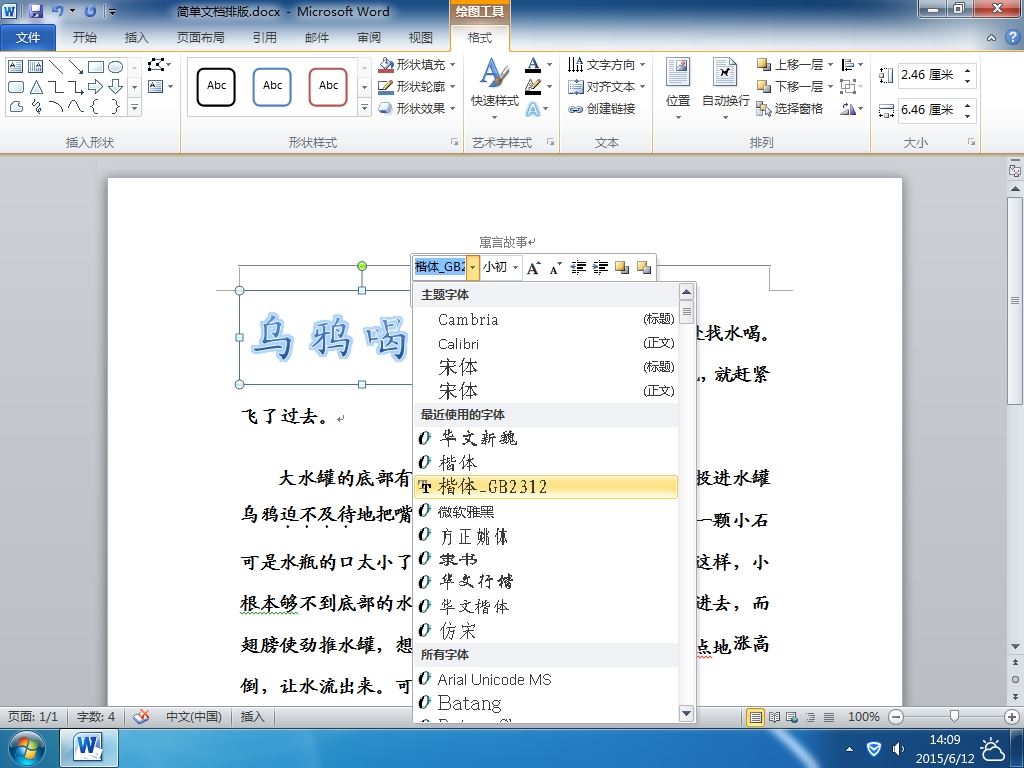Switch to the 页面布局 Page Layout tab
Screen dimensions: 1024x768
point(200,38)
